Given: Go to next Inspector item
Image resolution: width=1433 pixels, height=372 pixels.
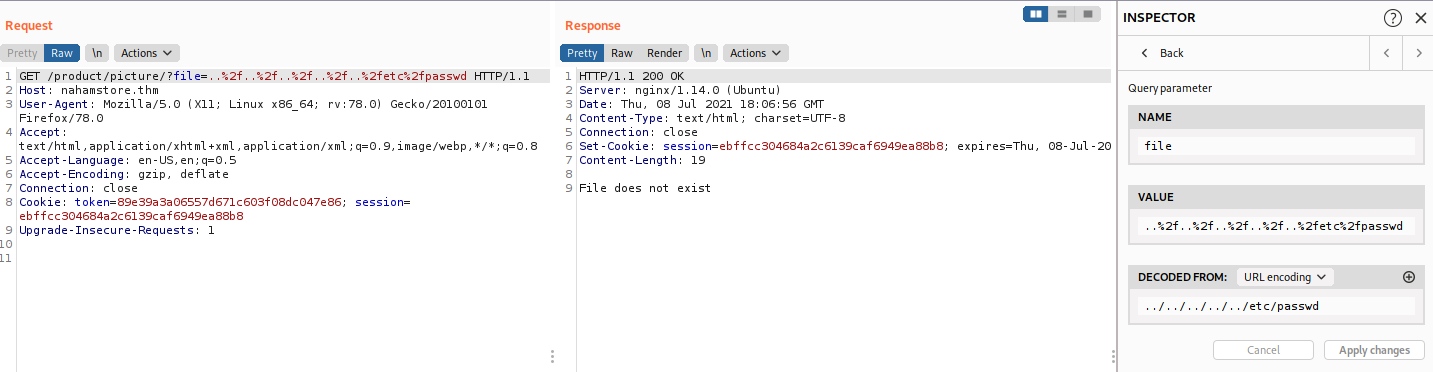Looking at the screenshot, I should 1418,53.
